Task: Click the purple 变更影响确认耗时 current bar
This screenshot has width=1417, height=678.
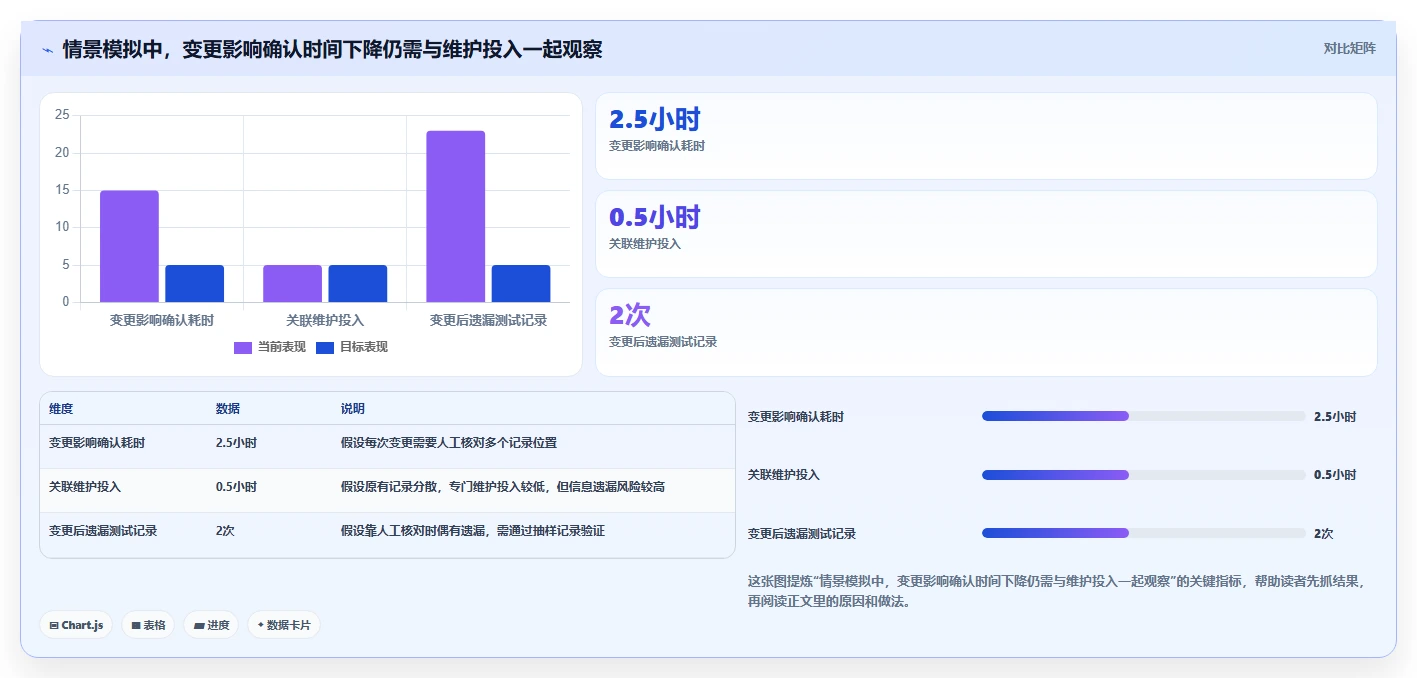Action: [129, 246]
